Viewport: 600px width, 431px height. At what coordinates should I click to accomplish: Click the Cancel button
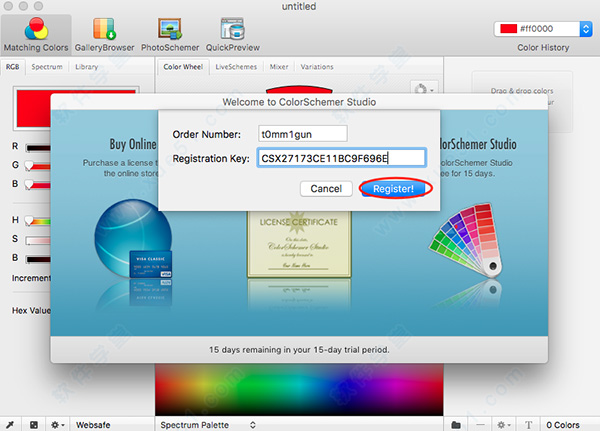point(326,189)
